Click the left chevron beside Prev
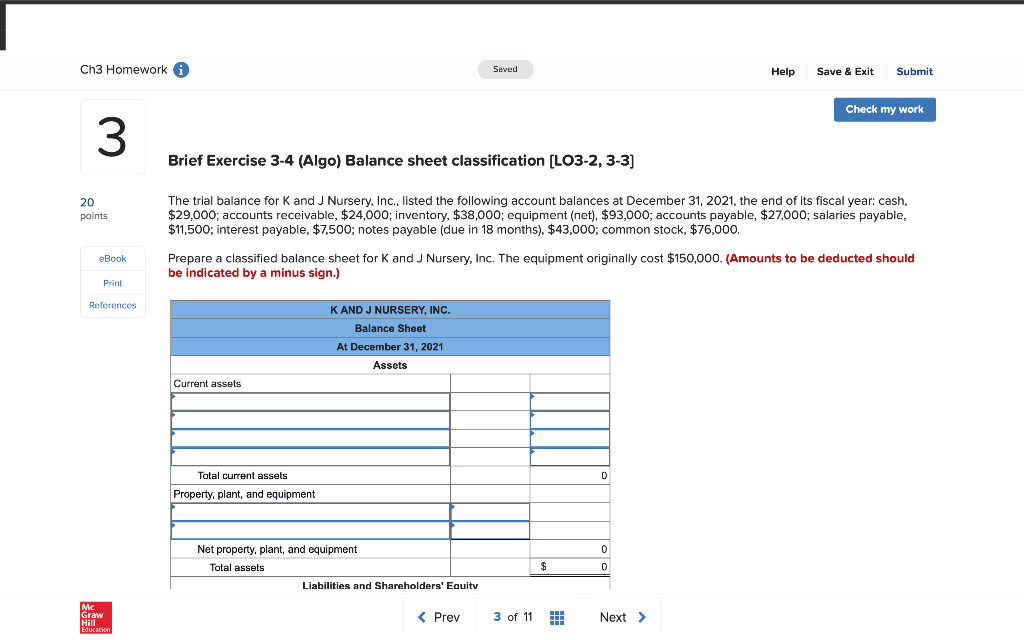The height and width of the screenshot is (640, 1024). pos(421,617)
